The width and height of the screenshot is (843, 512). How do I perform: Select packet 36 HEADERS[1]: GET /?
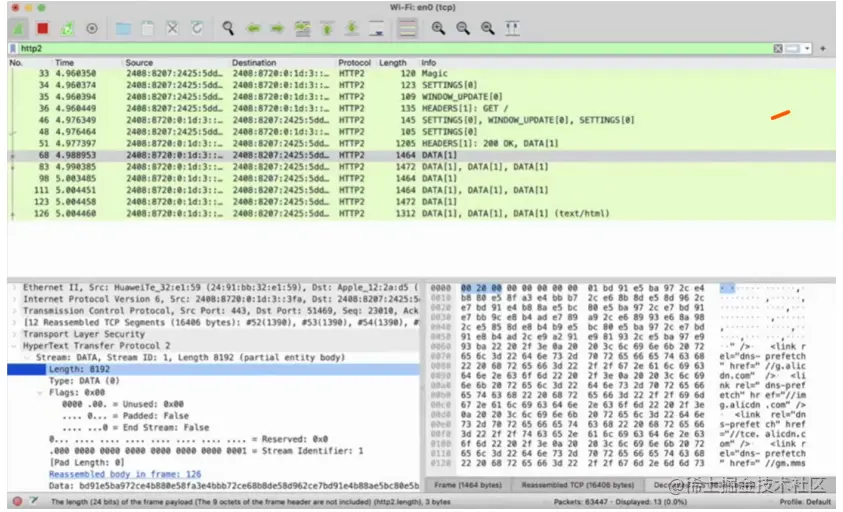pos(422,109)
